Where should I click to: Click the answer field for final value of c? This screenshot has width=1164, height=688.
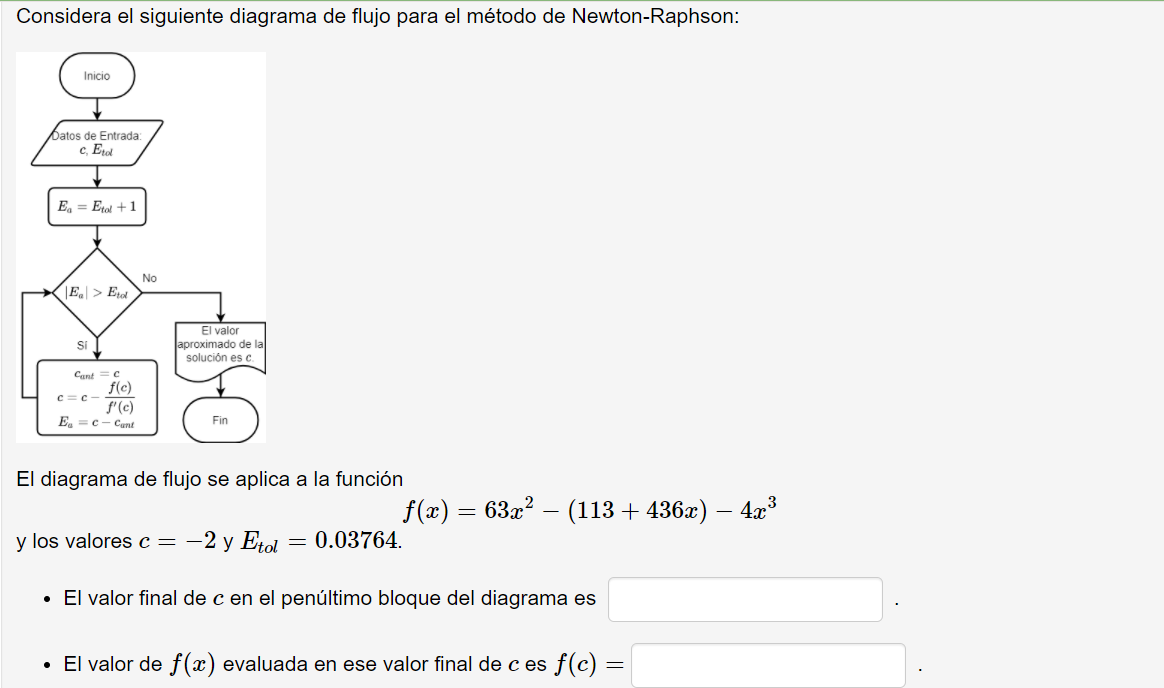(x=745, y=599)
